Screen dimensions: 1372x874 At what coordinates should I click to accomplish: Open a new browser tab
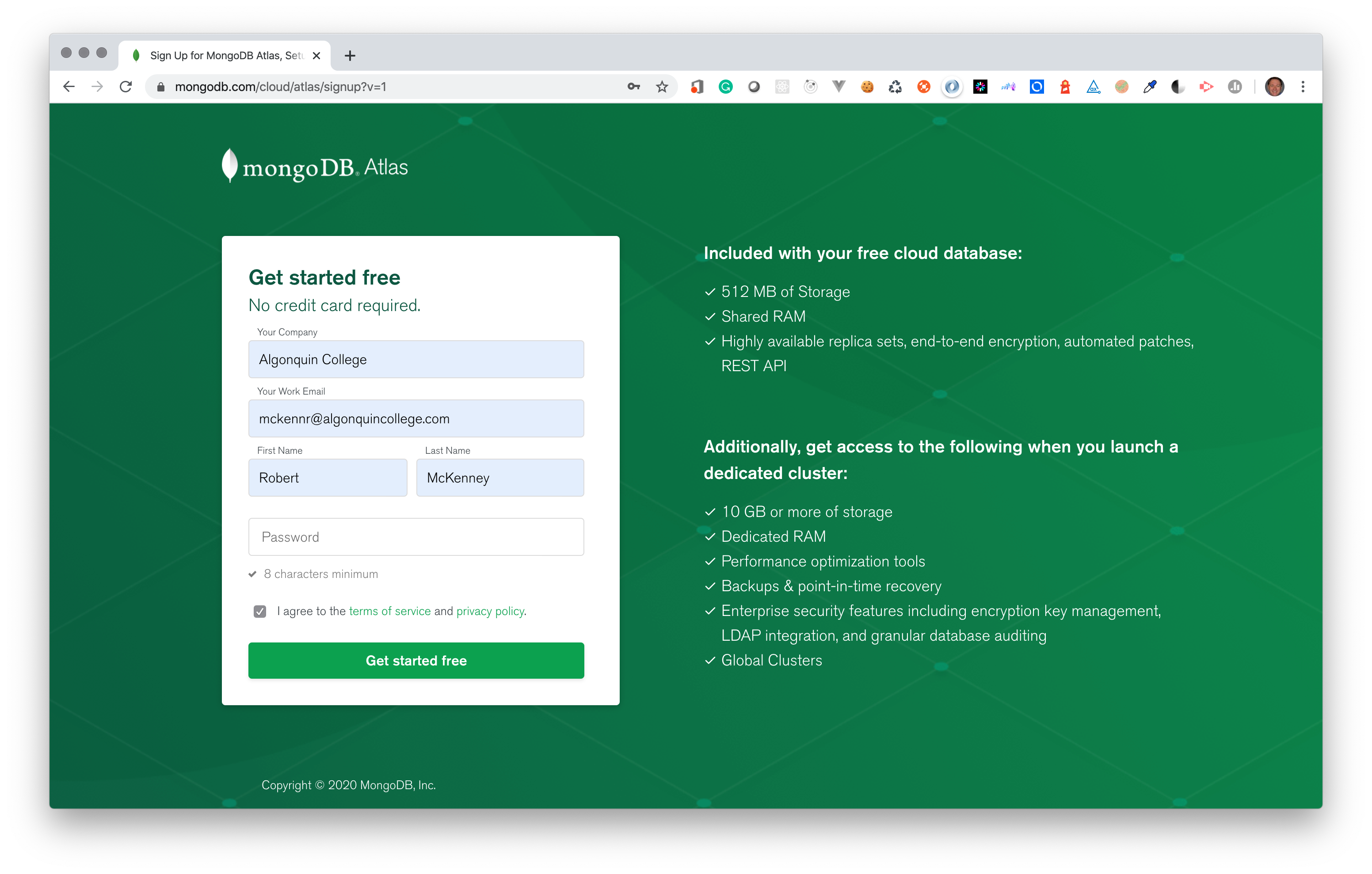[350, 55]
